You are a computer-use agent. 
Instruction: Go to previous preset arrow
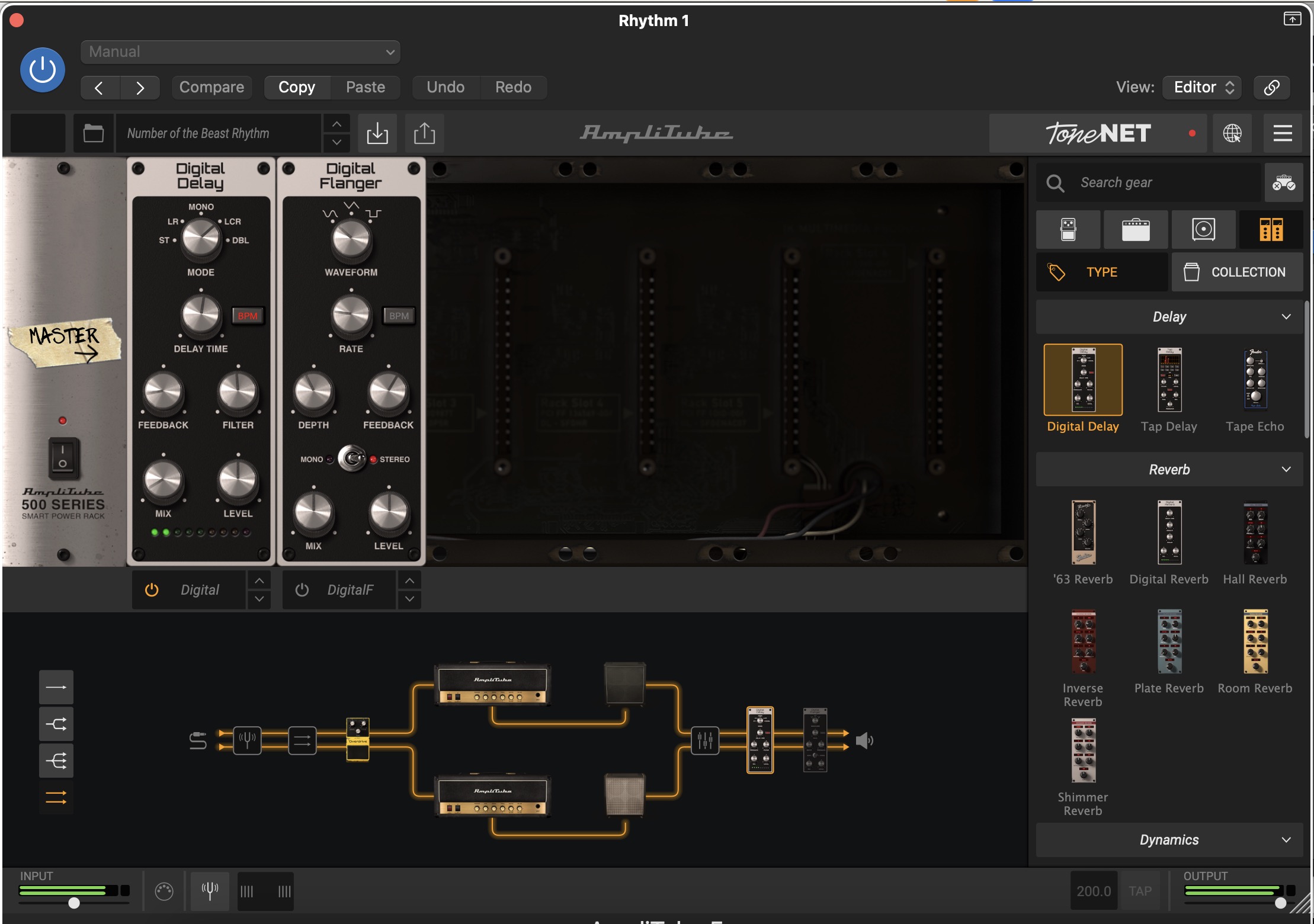100,88
